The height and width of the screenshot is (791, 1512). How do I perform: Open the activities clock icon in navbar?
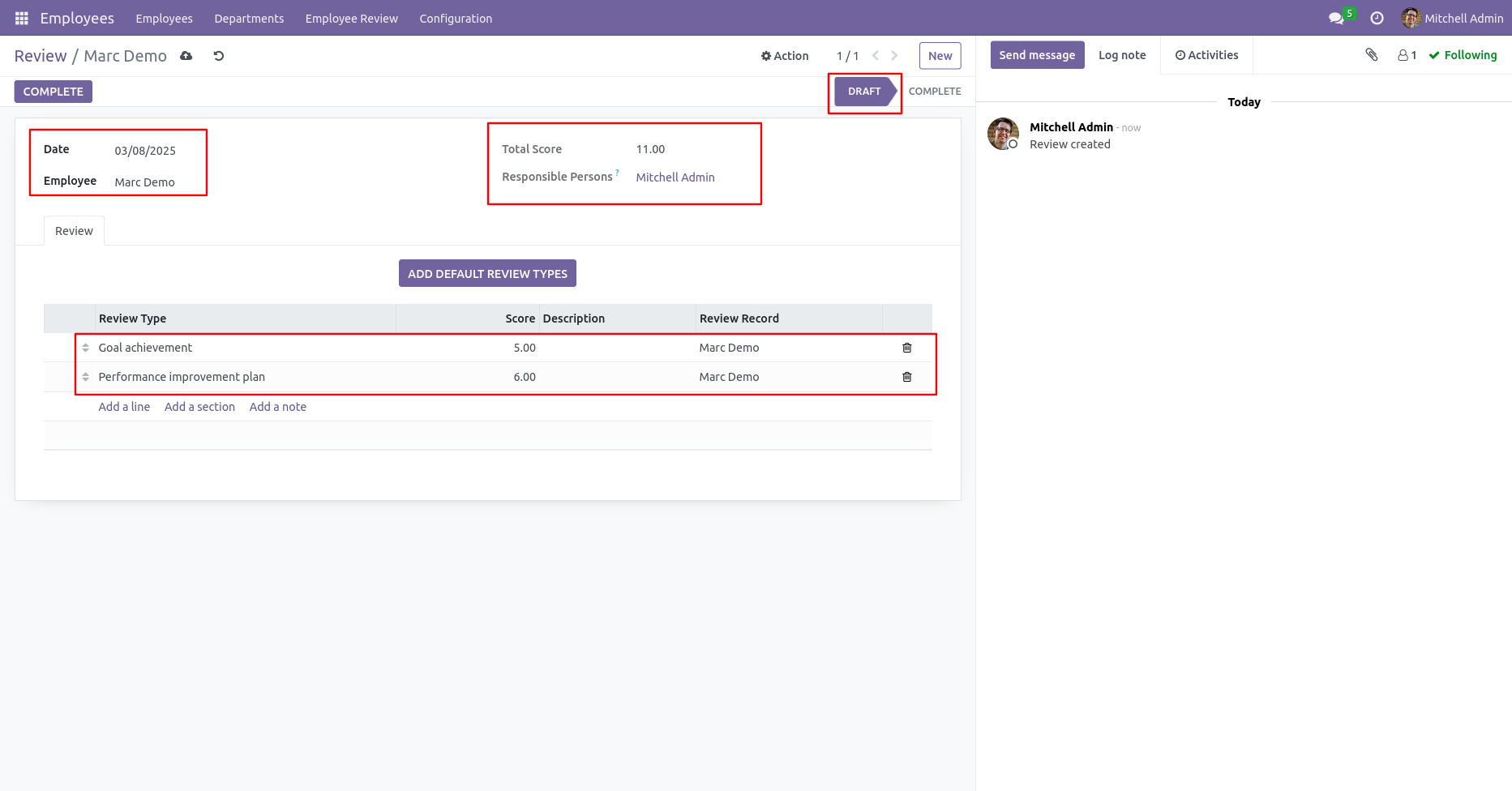pos(1377,18)
